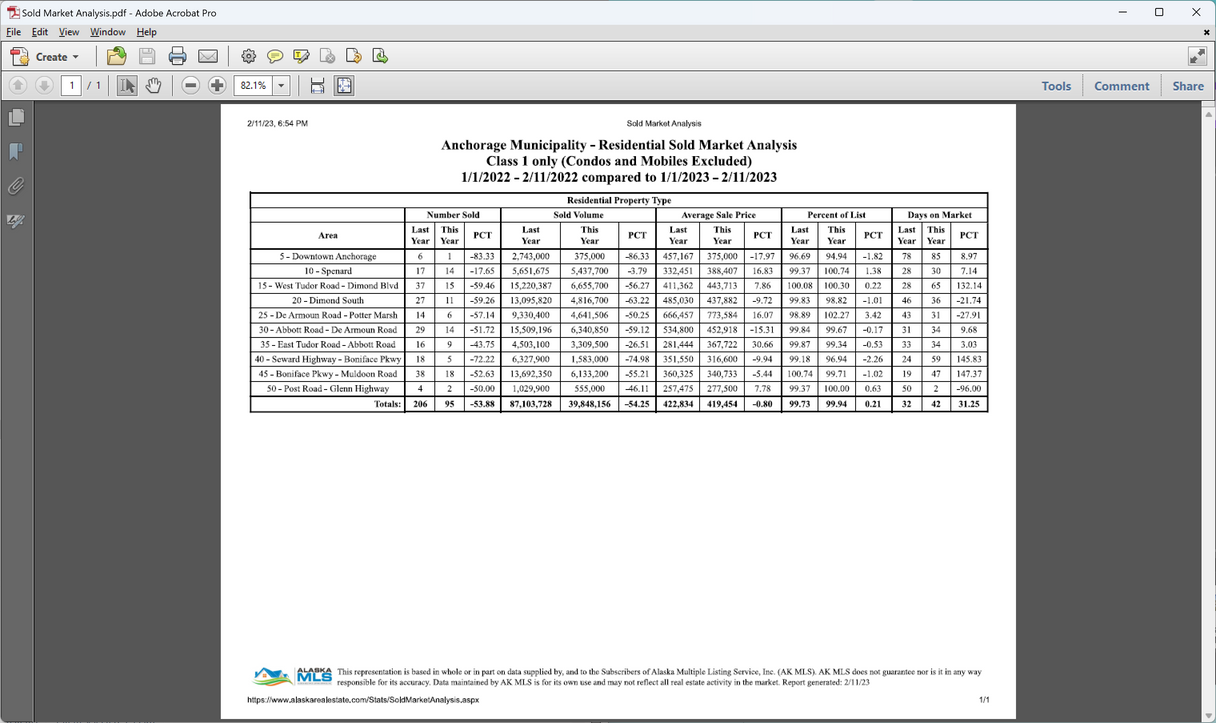Activate the Hand pan tool

tap(153, 86)
